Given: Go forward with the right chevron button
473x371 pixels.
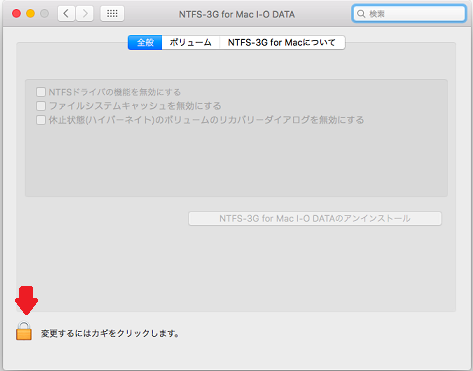Looking at the screenshot, I should point(85,14).
